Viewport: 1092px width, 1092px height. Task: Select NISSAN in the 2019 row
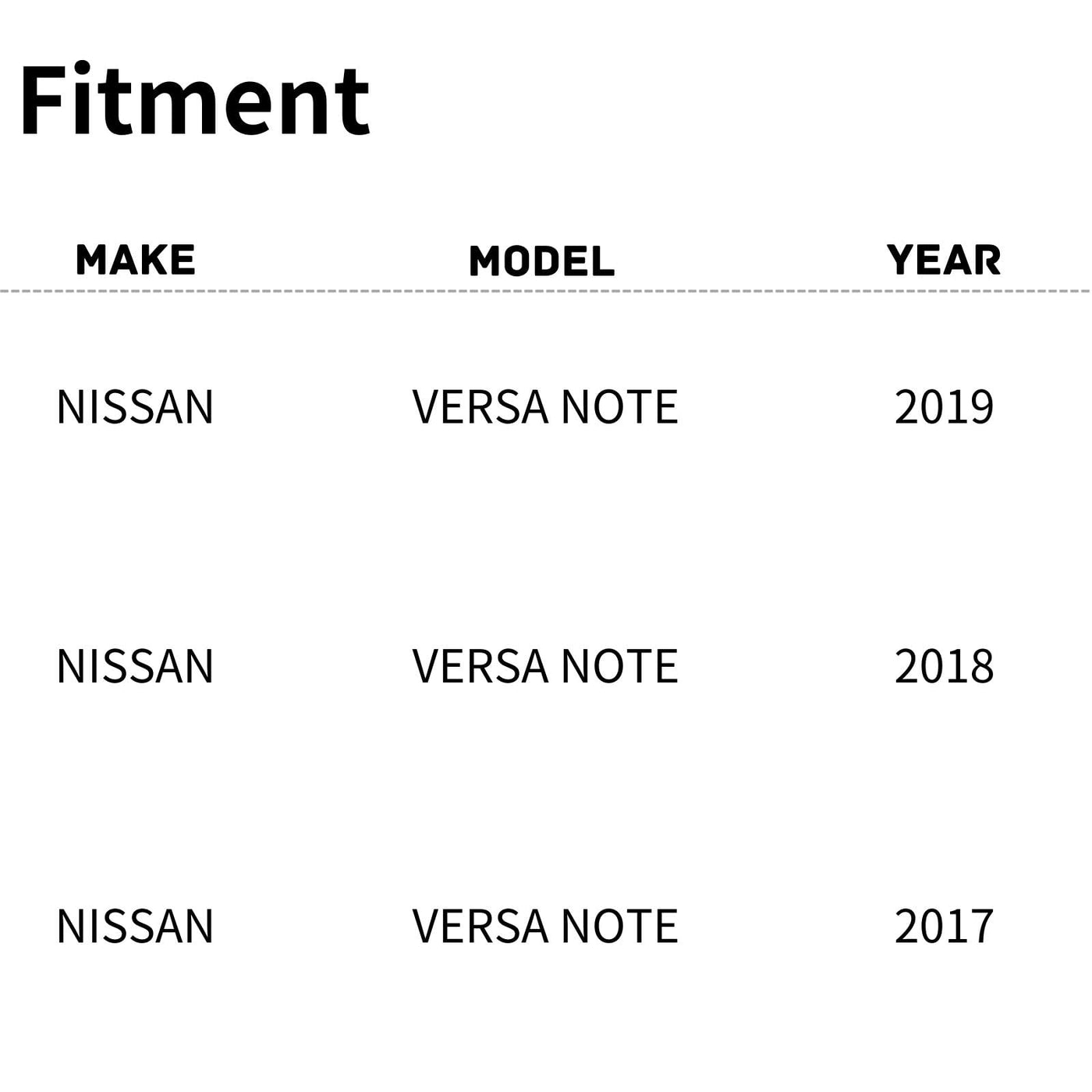(x=135, y=407)
